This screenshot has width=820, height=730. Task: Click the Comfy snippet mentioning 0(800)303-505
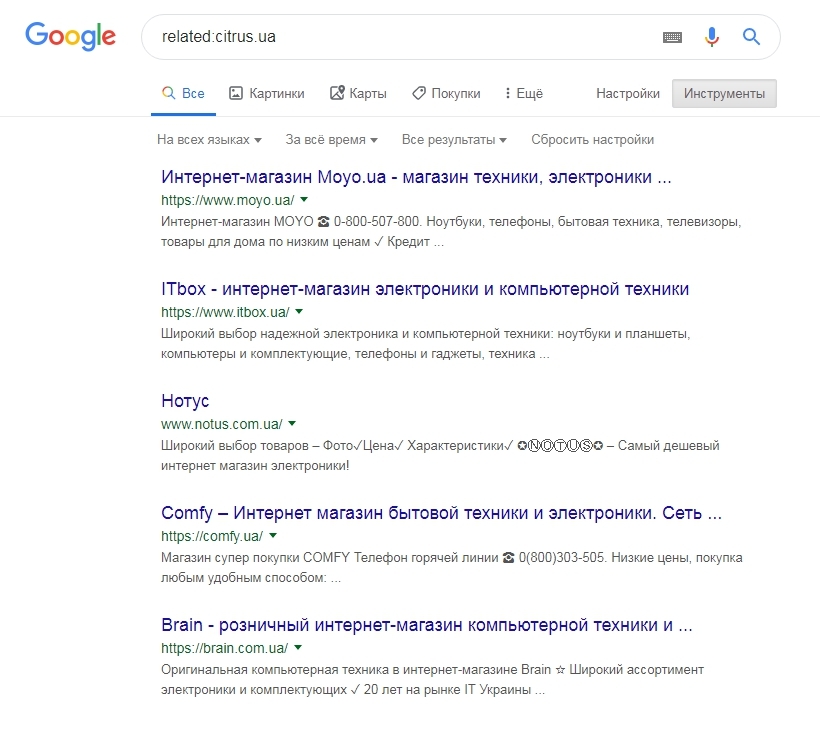452,567
